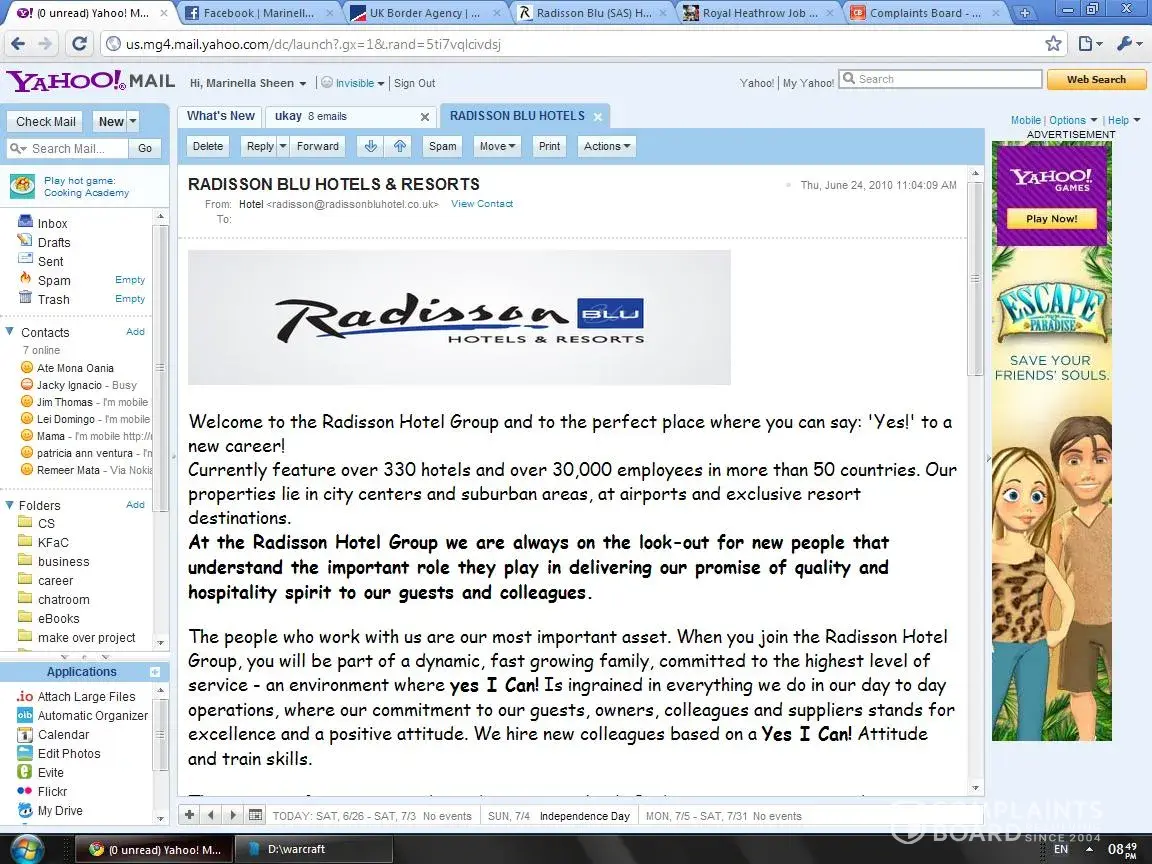Open the New message dropdown arrow
1152x864 pixels.
pos(133,121)
